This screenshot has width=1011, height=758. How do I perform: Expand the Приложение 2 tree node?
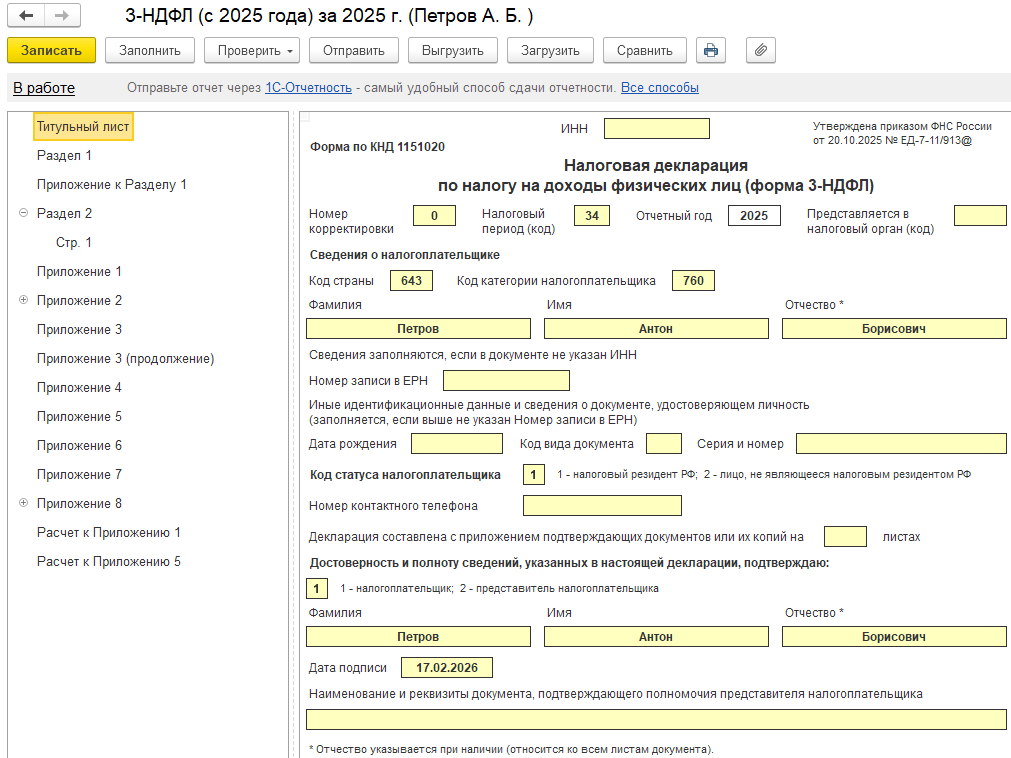23,300
